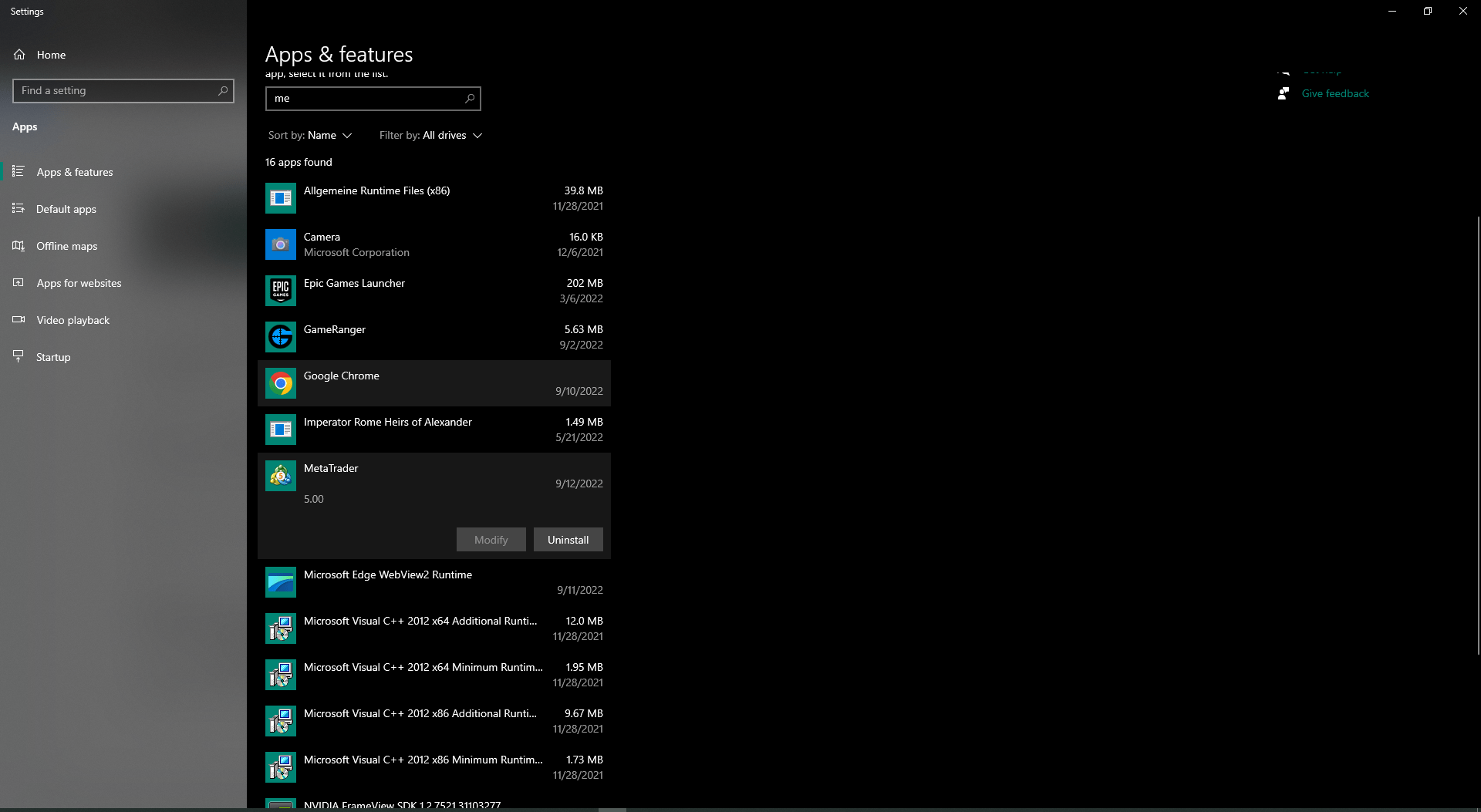Click the Epic Games Launcher icon
Image resolution: width=1481 pixels, height=812 pixels.
point(281,291)
